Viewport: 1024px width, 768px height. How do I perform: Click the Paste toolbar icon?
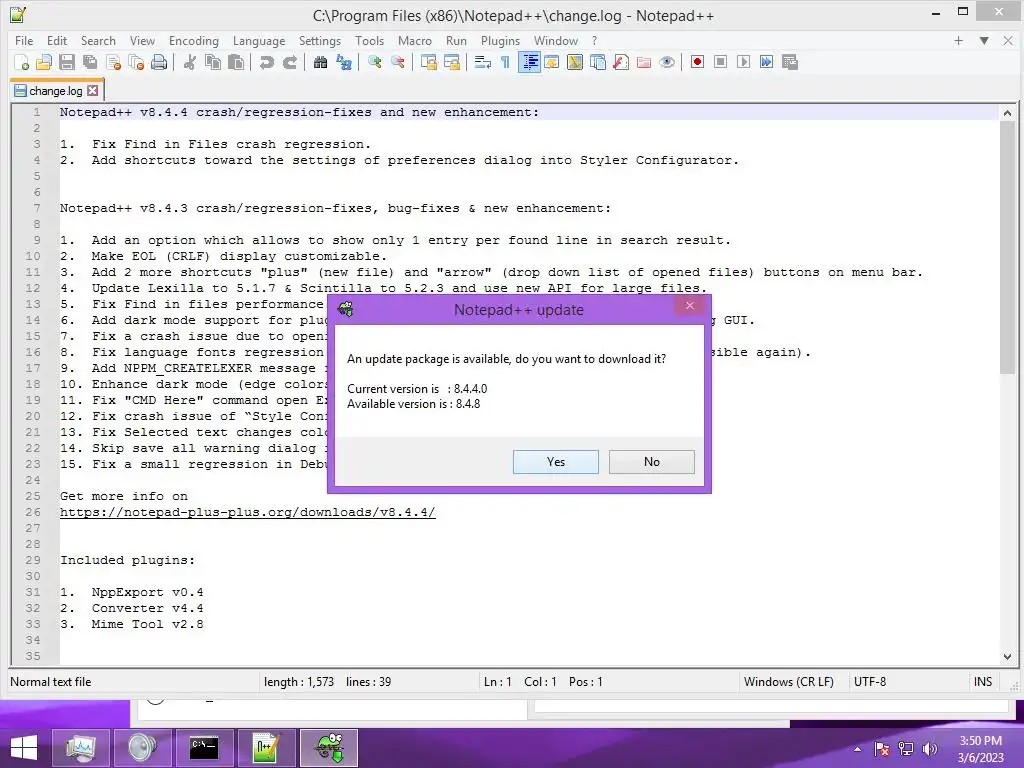pyautogui.click(x=236, y=62)
